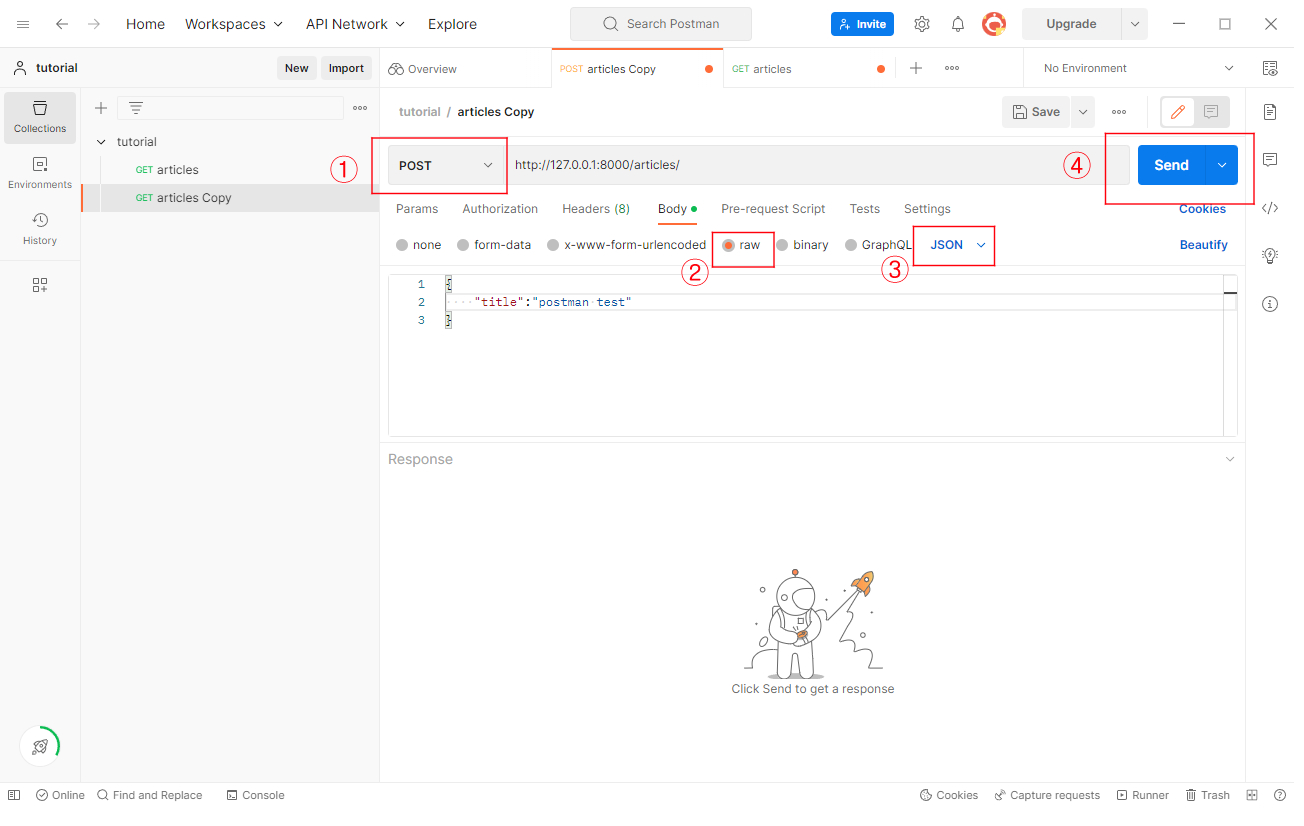Open the hamburger main menu
Screen dimensions: 1304x826
pos(23,24)
